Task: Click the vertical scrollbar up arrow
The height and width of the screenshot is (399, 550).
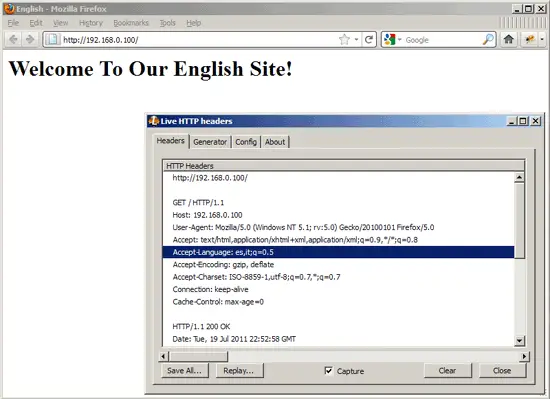Action: [x=519, y=177]
